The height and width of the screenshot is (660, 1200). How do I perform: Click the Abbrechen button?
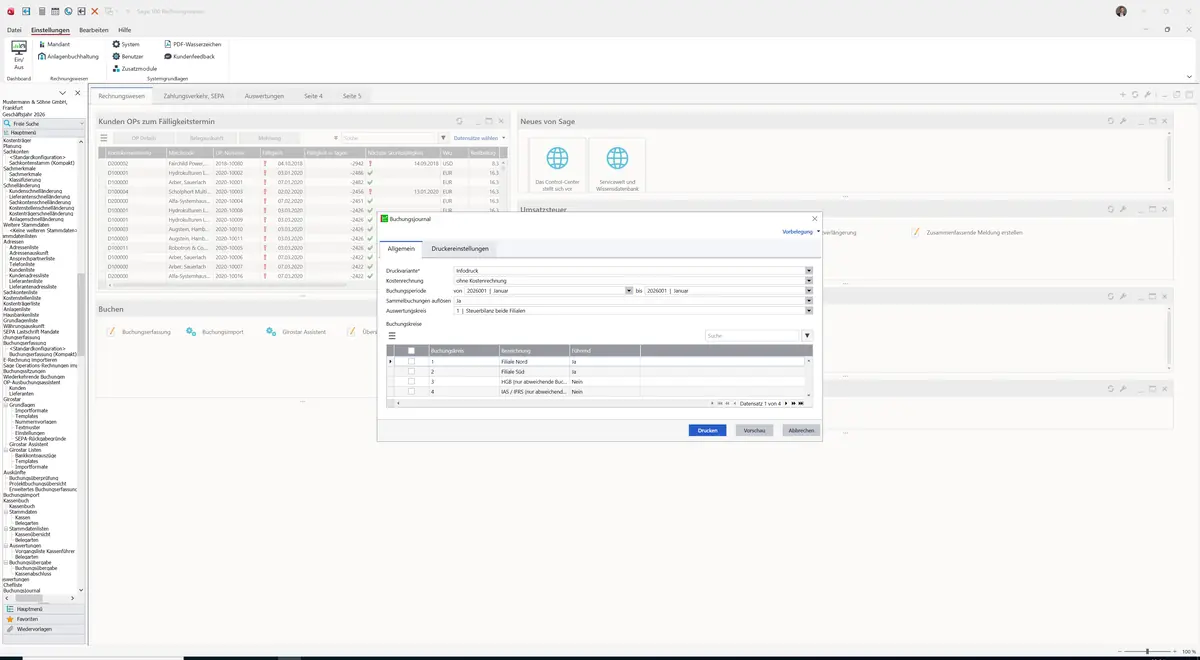point(801,430)
